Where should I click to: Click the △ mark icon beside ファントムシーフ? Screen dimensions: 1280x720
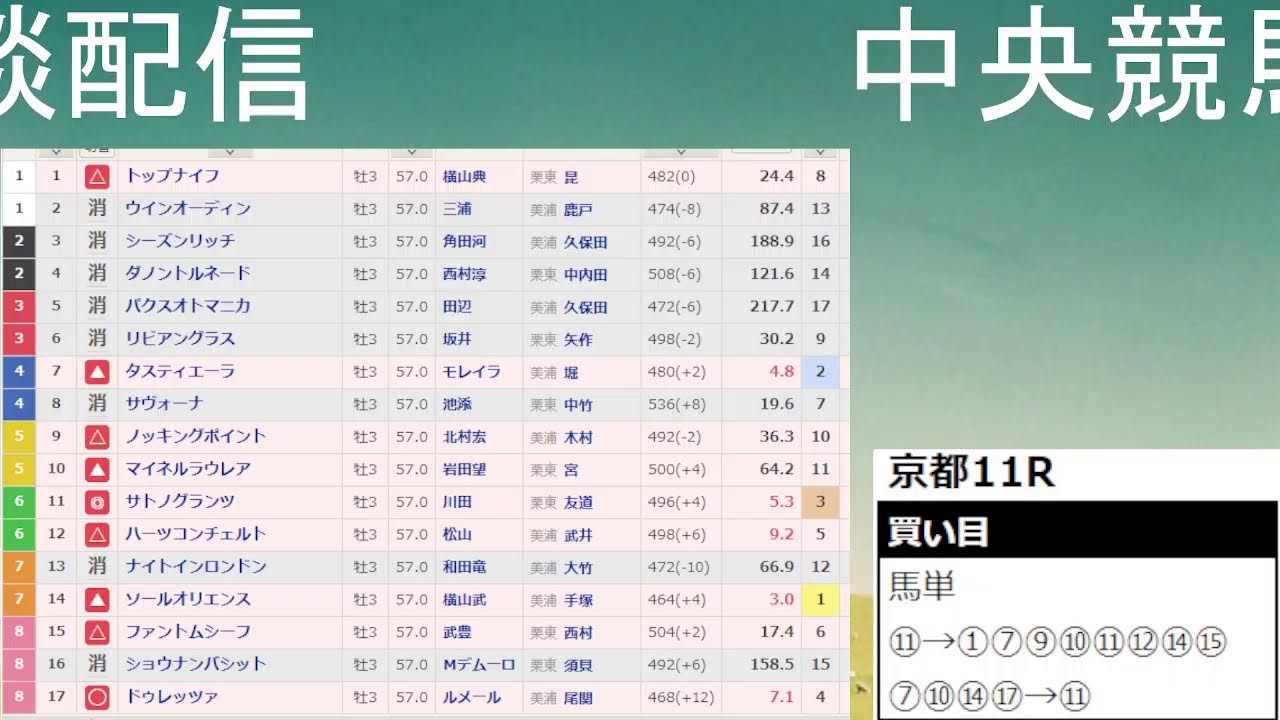point(96,632)
